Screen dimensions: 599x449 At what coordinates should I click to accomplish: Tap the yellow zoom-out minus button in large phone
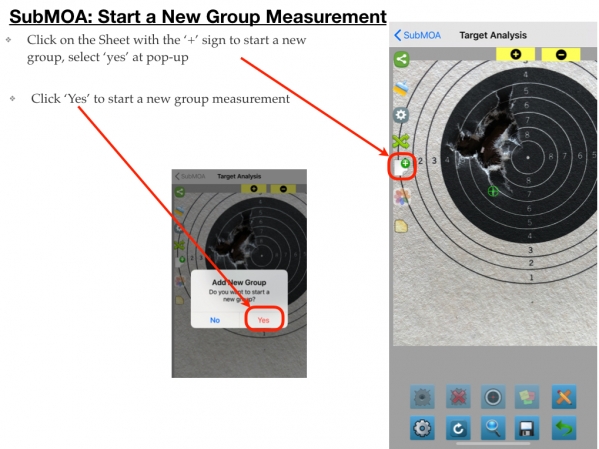point(561,54)
